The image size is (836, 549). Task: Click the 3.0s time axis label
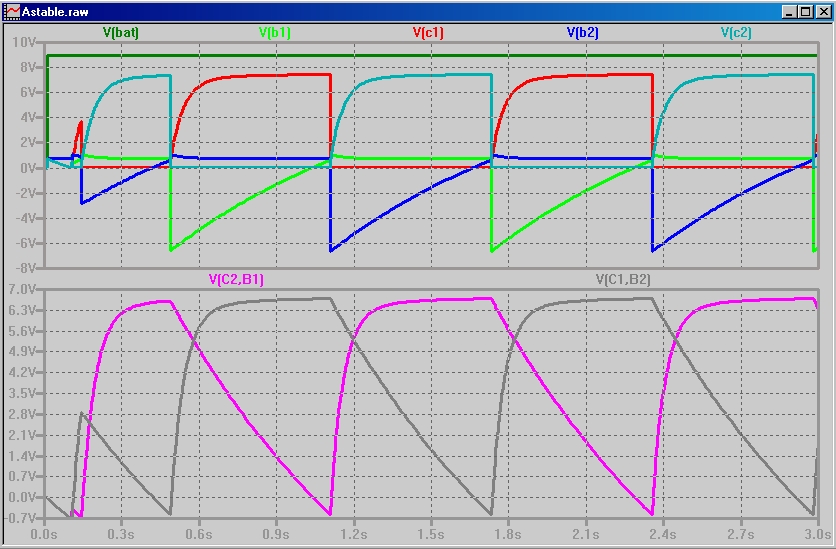pos(817,534)
